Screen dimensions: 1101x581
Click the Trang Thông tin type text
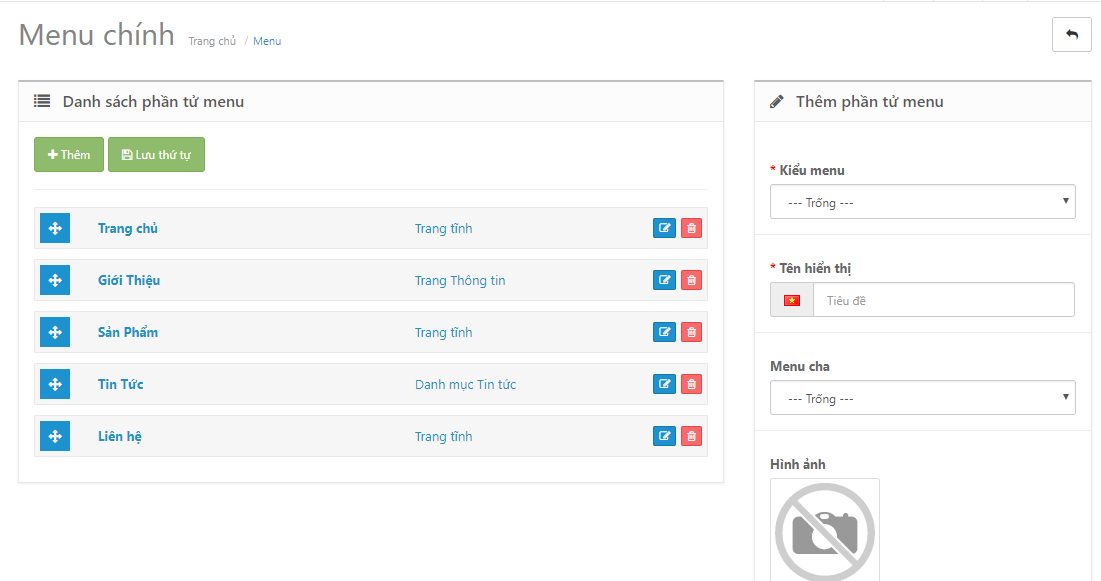pyautogui.click(x=460, y=280)
